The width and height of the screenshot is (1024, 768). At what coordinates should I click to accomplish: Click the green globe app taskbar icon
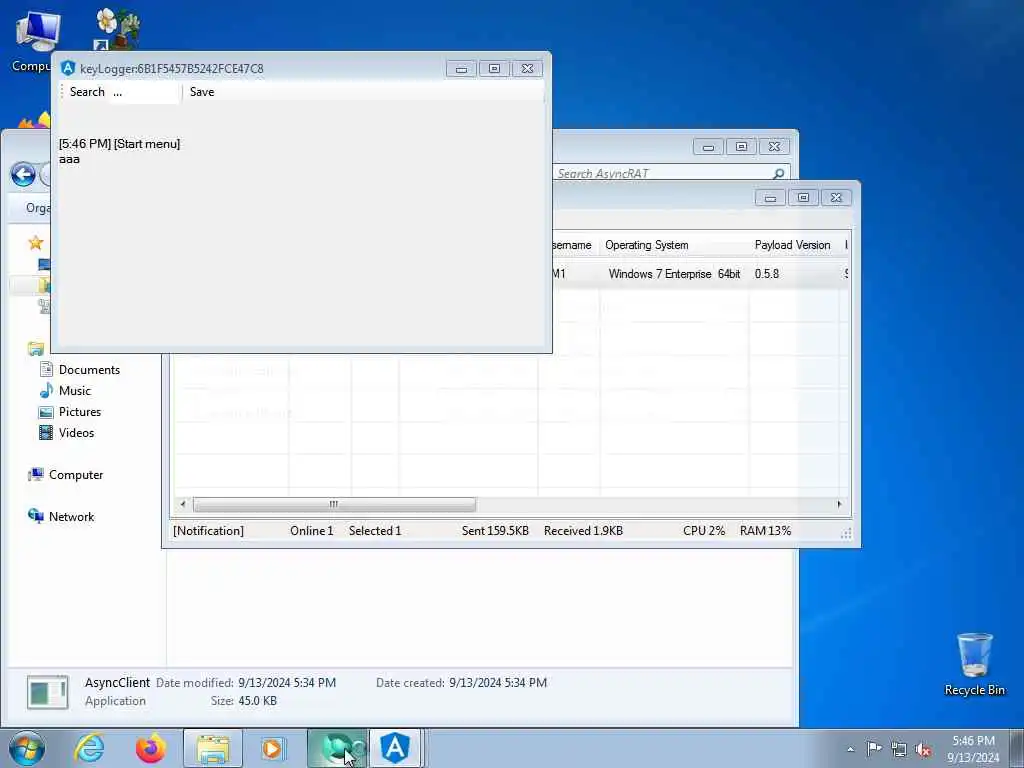pyautogui.click(x=337, y=748)
